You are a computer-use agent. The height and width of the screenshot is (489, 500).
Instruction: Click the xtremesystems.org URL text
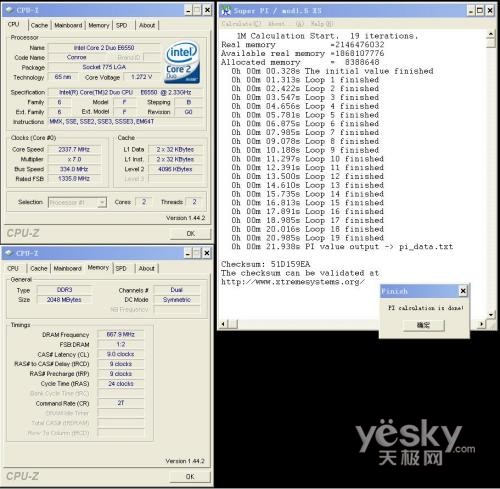pyautogui.click(x=293, y=282)
